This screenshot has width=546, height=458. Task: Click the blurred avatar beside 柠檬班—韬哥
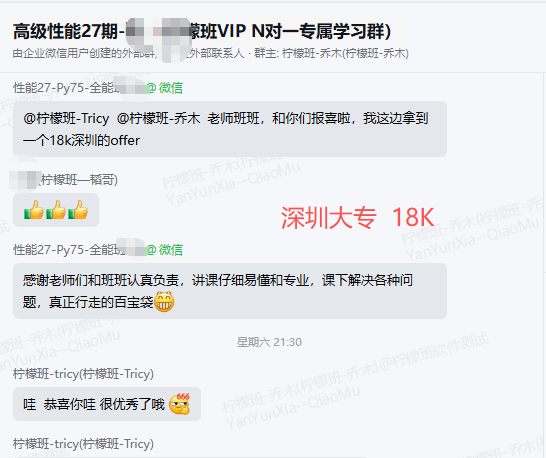[23, 180]
